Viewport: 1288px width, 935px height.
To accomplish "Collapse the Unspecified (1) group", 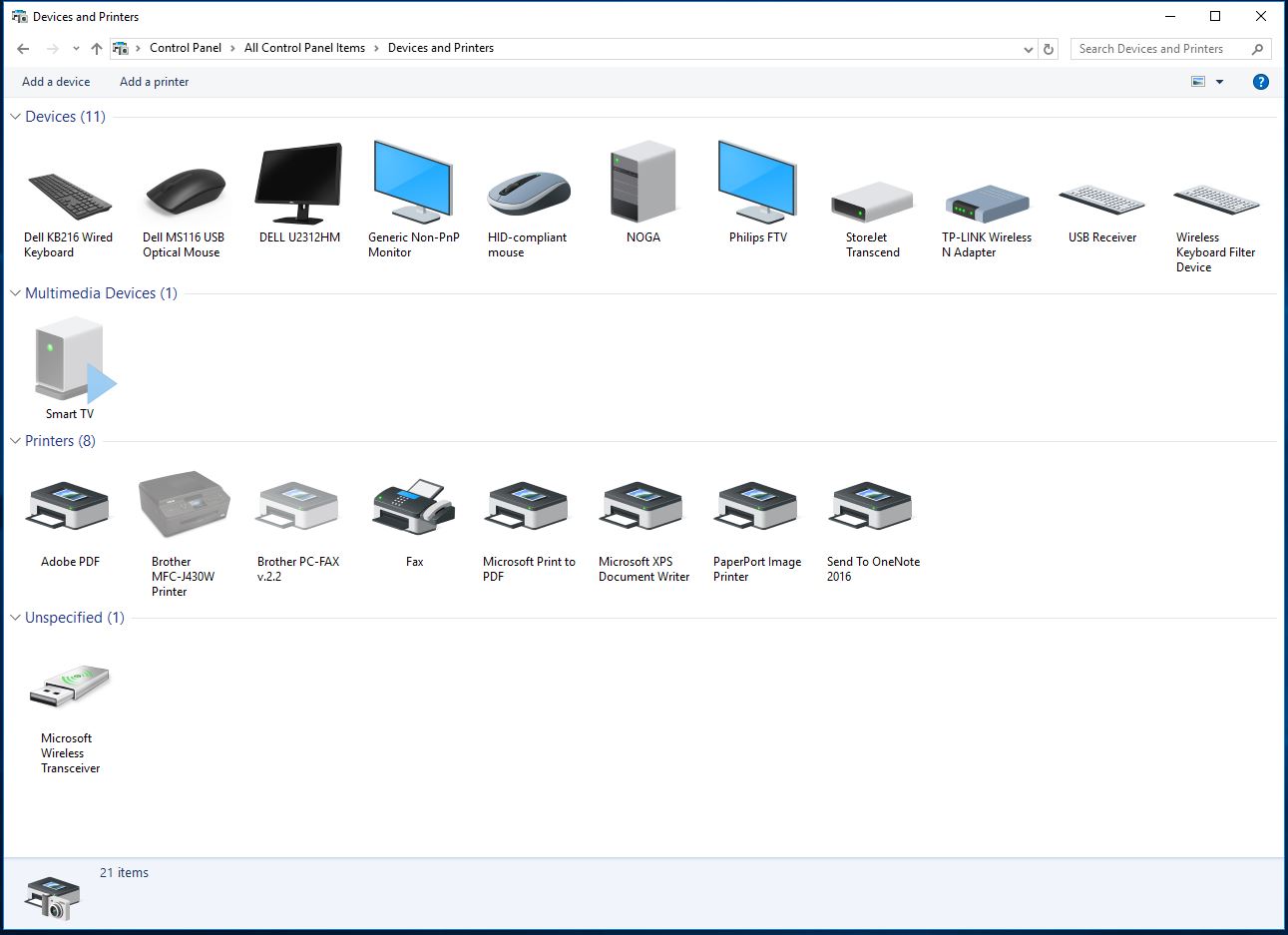I will pyautogui.click(x=15, y=618).
